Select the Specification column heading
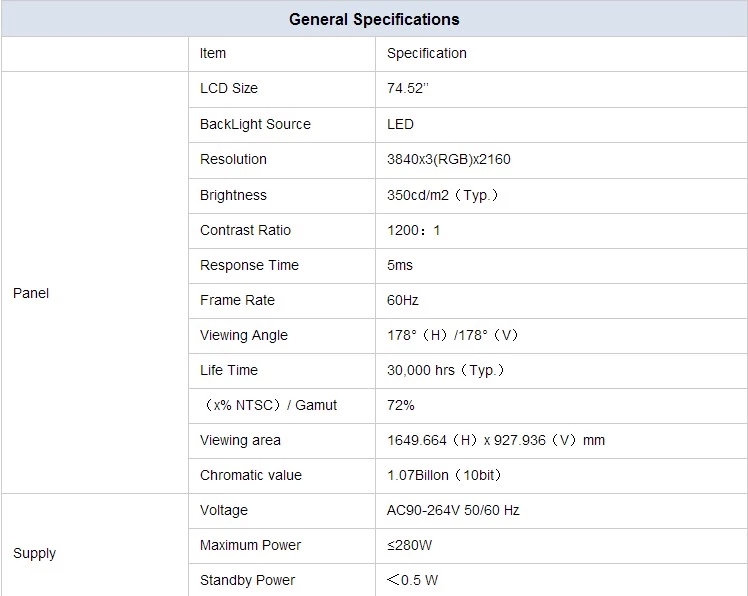Viewport: 748px width, 596px height. 427,53
